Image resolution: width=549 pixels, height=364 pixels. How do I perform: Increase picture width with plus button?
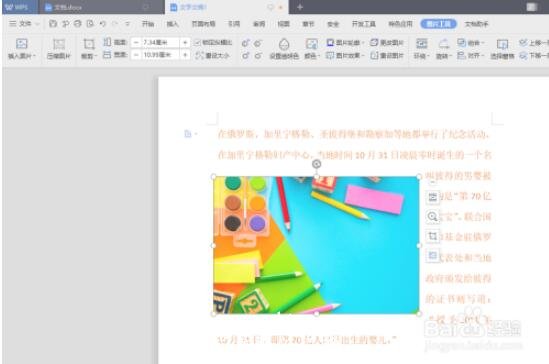pos(185,55)
